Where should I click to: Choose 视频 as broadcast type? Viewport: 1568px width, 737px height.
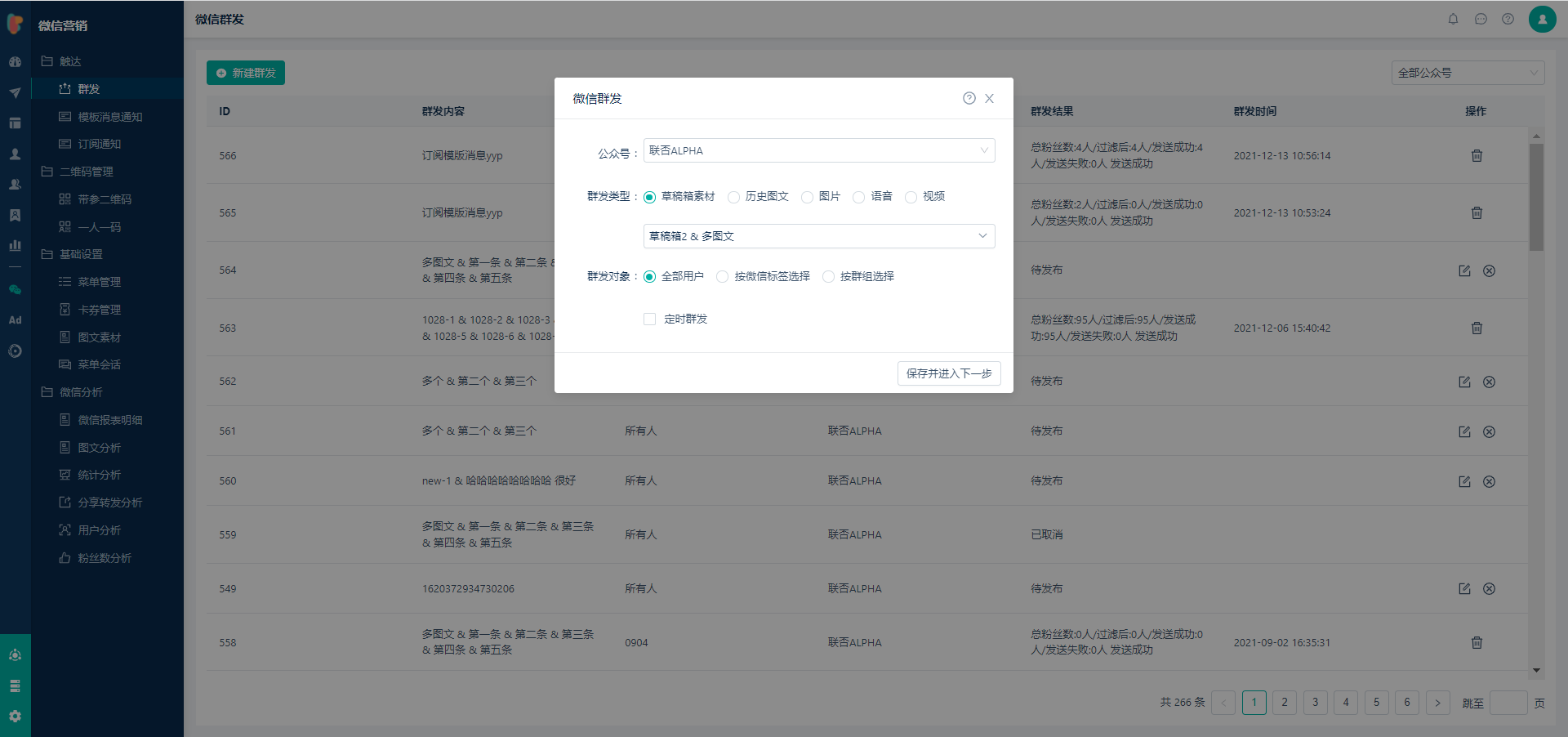(x=911, y=197)
